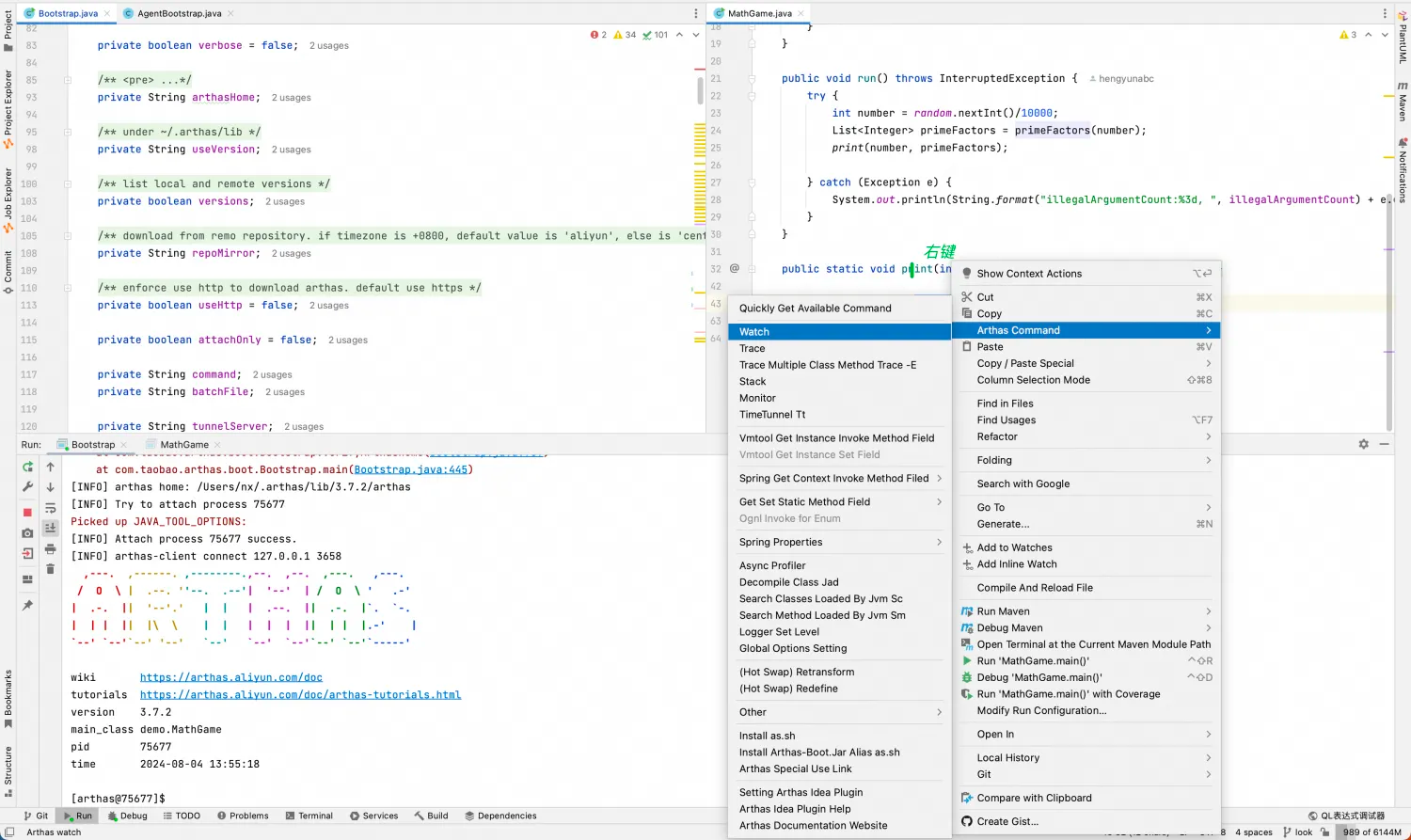The width and height of the screenshot is (1411, 840).
Task: Open Run panel gear settings icon
Action: click(x=1363, y=444)
